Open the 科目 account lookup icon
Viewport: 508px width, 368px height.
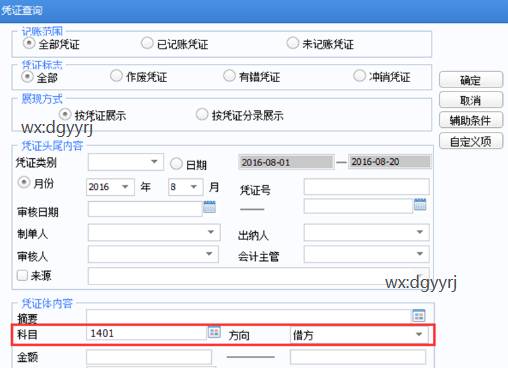214,332
